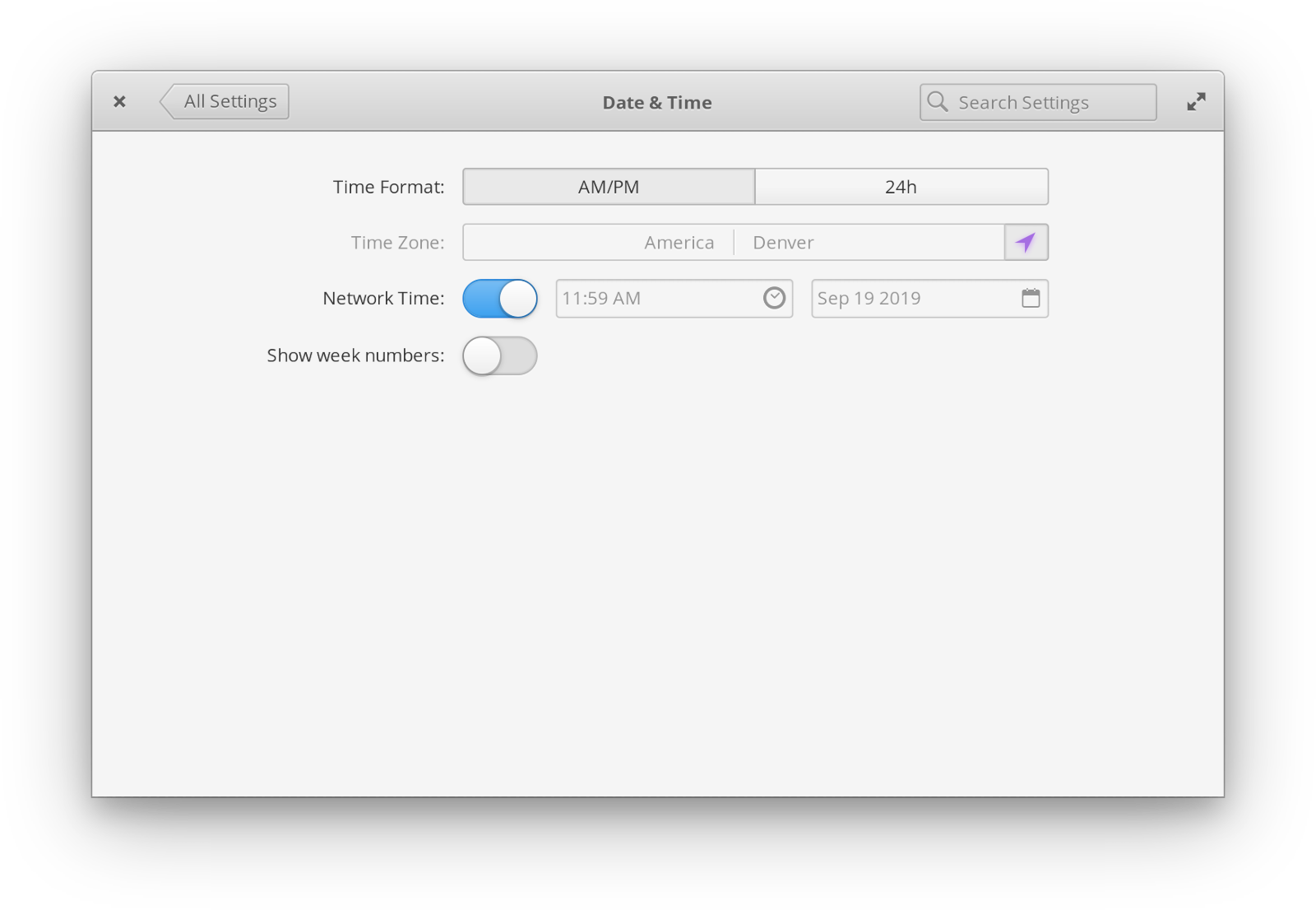This screenshot has height=910, width=1316.
Task: Select the AM/PM time format
Action: point(608,187)
